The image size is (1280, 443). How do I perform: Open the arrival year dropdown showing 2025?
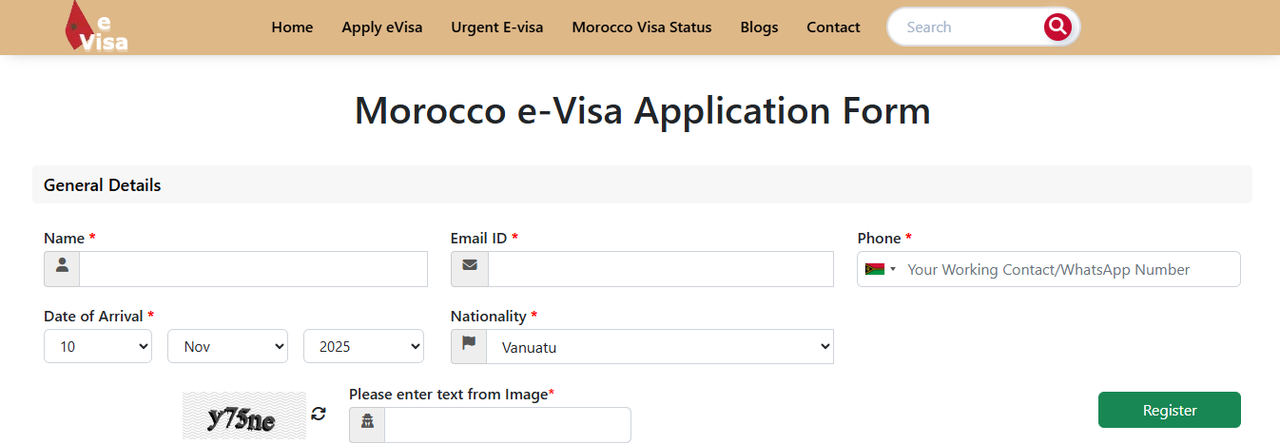click(x=363, y=346)
